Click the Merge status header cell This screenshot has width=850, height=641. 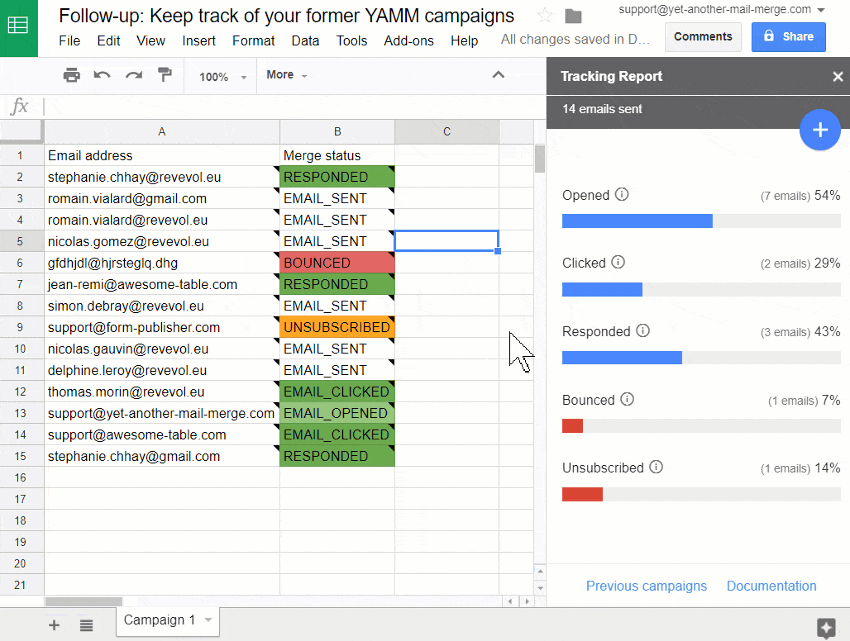tap(337, 156)
